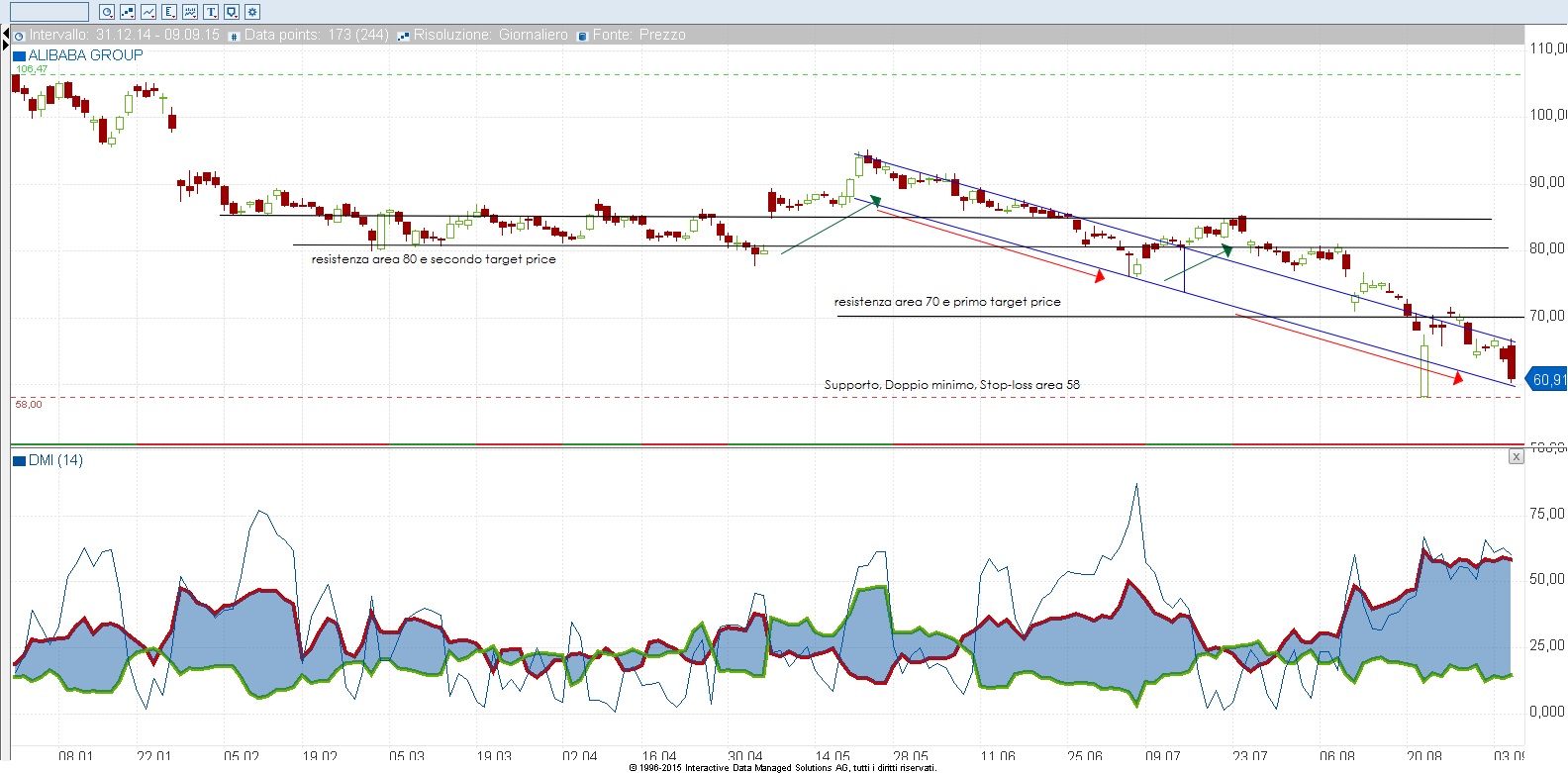
Task: Click the collapse left panel arrow
Action: click(6, 33)
